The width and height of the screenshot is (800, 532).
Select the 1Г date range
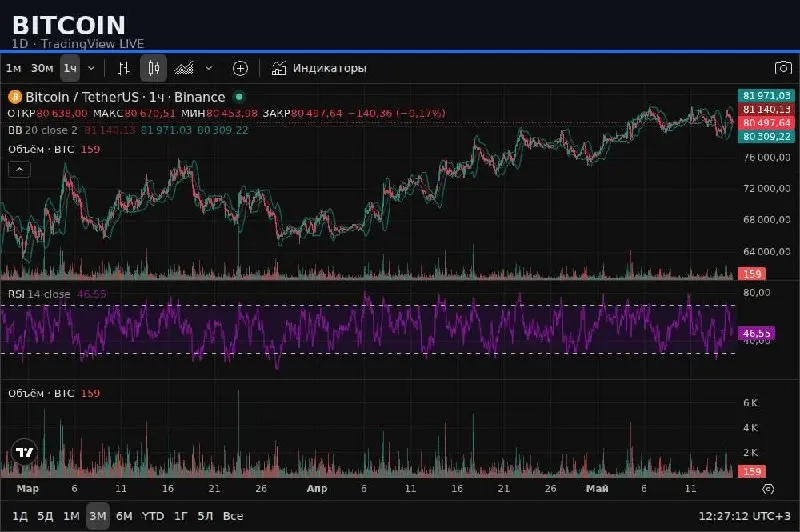181,516
